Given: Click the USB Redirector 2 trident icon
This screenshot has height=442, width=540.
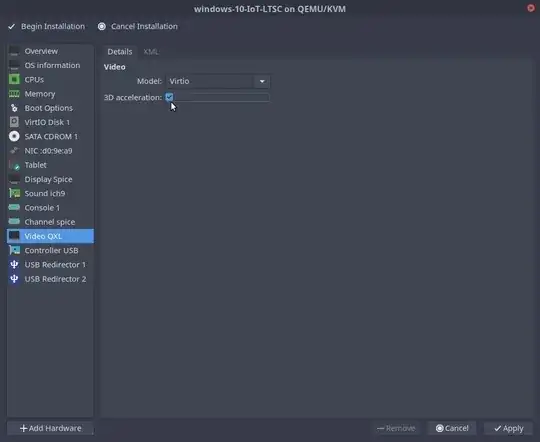Looking at the screenshot, I should point(14,279).
